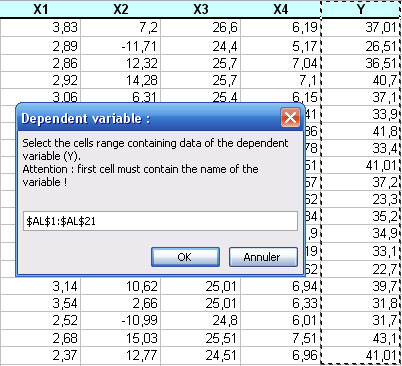Click the Annuler button
Viewport: 402px width, 366px height.
pos(263,257)
